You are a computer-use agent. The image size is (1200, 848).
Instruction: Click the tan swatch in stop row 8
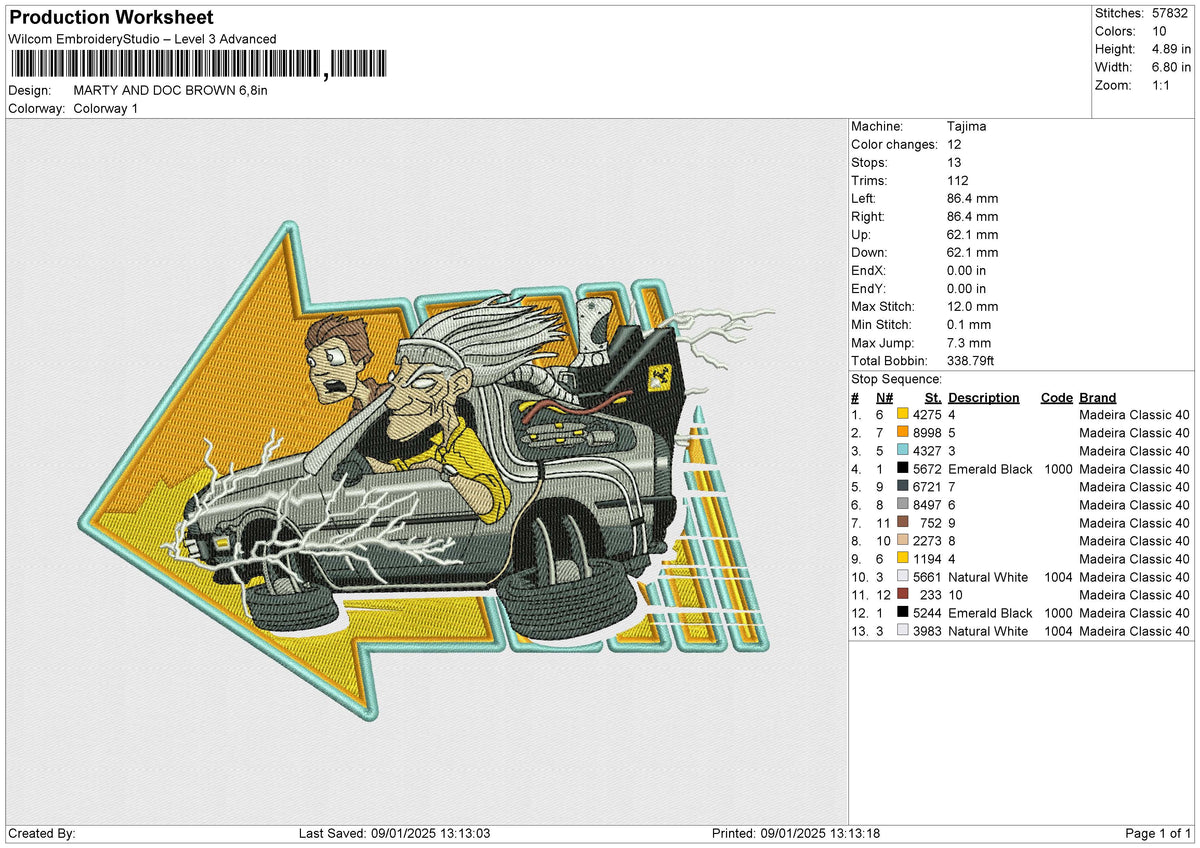(x=902, y=541)
